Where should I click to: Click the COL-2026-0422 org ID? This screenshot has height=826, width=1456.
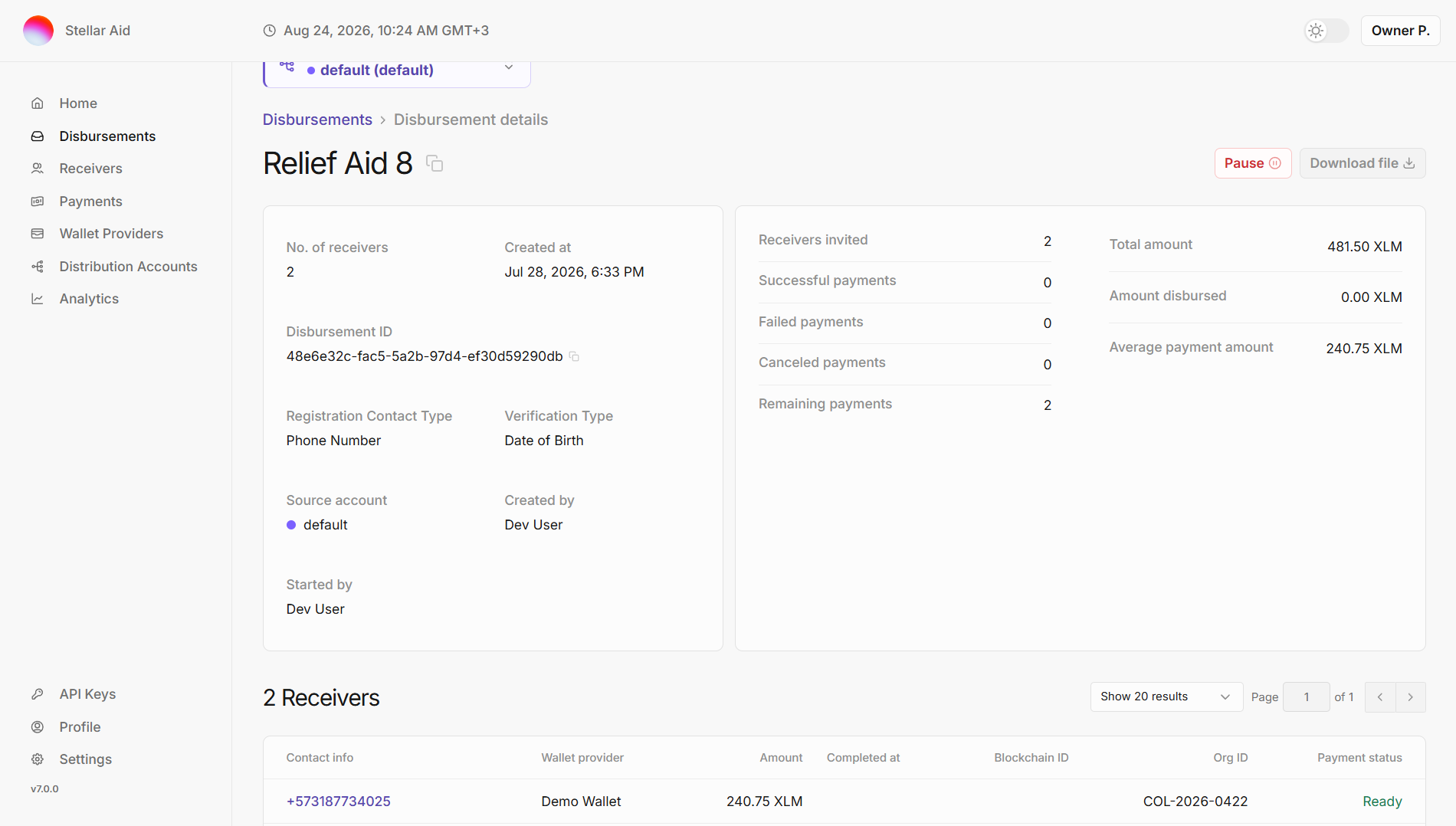(1195, 801)
